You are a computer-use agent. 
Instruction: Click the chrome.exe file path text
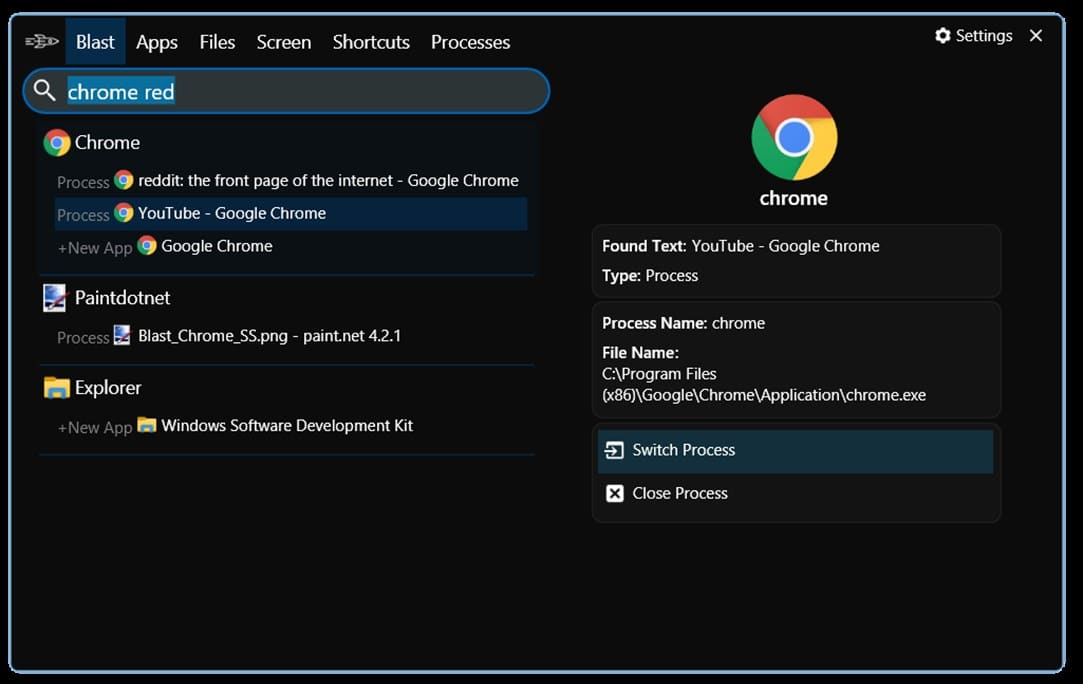click(764, 384)
